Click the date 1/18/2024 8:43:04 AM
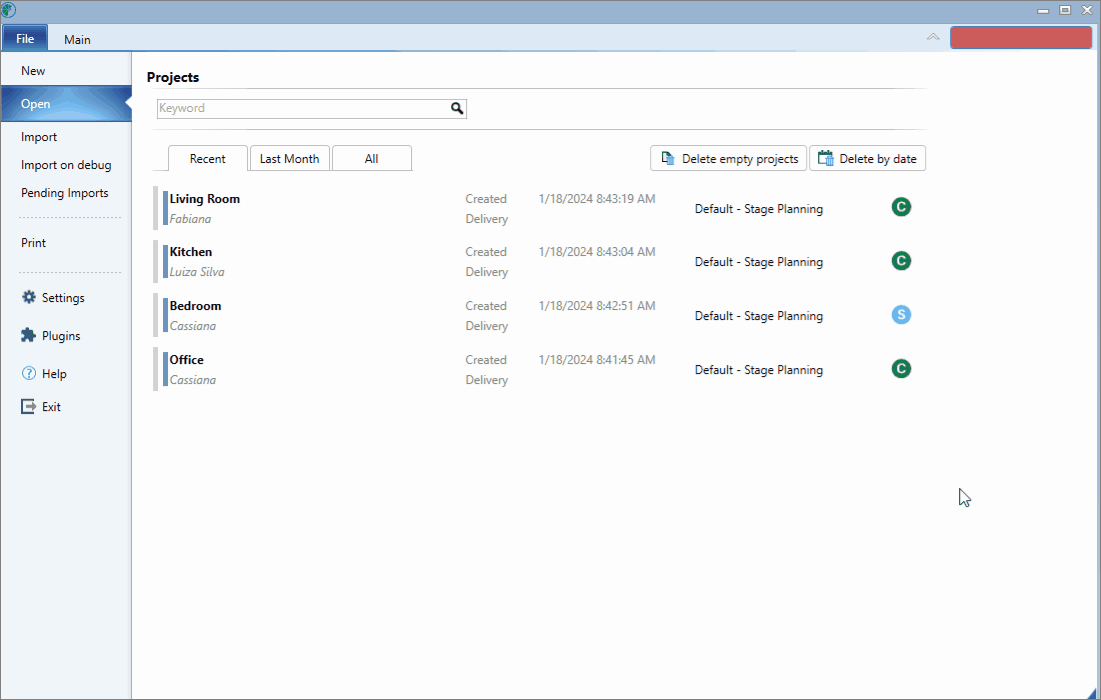 point(597,251)
